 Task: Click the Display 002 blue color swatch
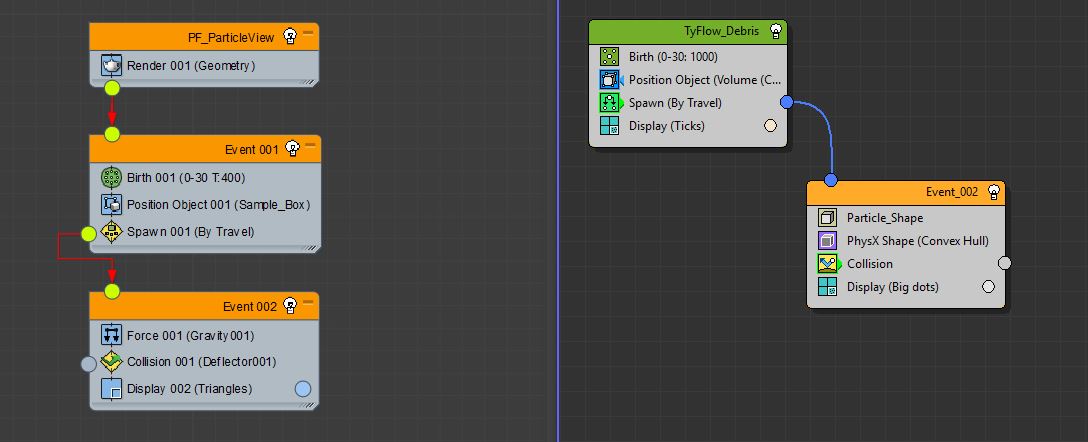[x=303, y=389]
